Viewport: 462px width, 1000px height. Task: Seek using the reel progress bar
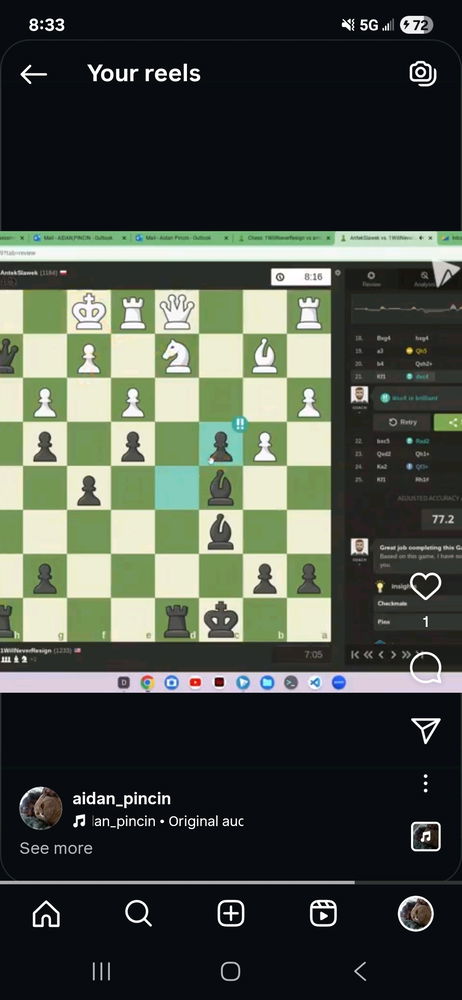[x=231, y=883]
